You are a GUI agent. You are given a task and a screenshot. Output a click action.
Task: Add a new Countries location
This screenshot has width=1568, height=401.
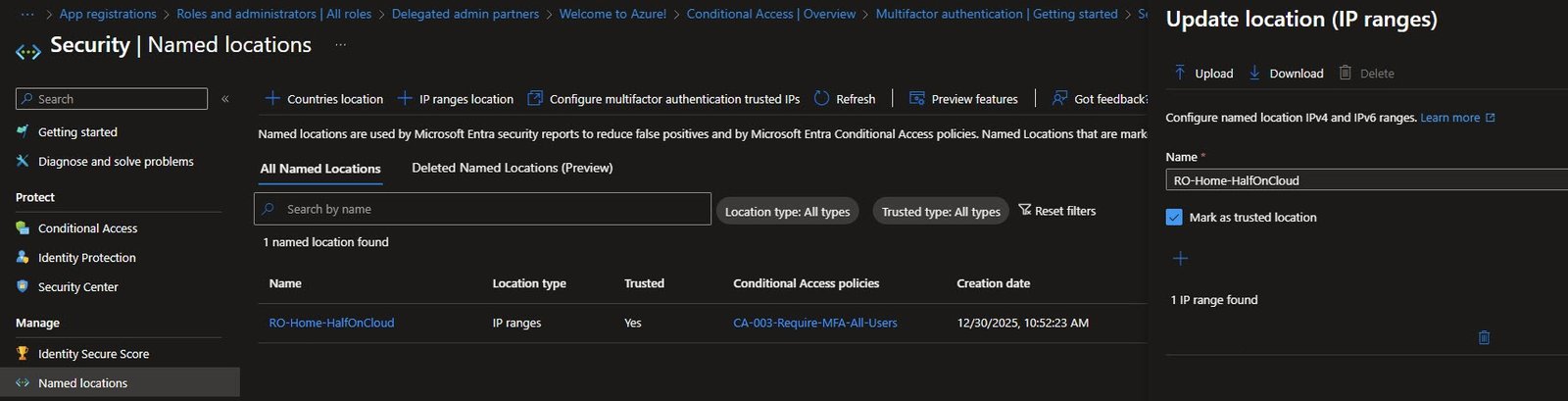coord(324,99)
